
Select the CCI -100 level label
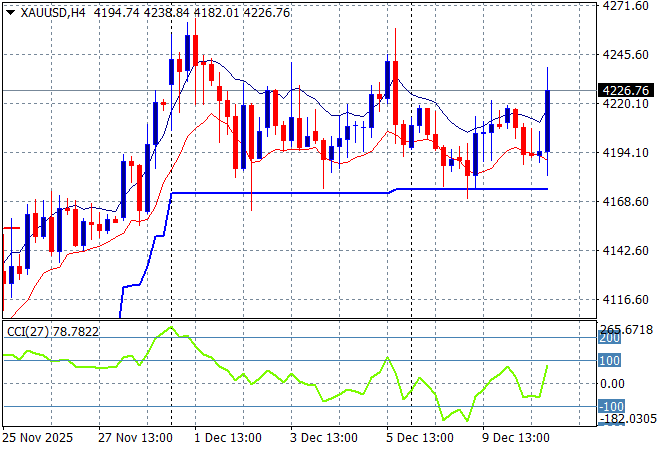pos(613,406)
